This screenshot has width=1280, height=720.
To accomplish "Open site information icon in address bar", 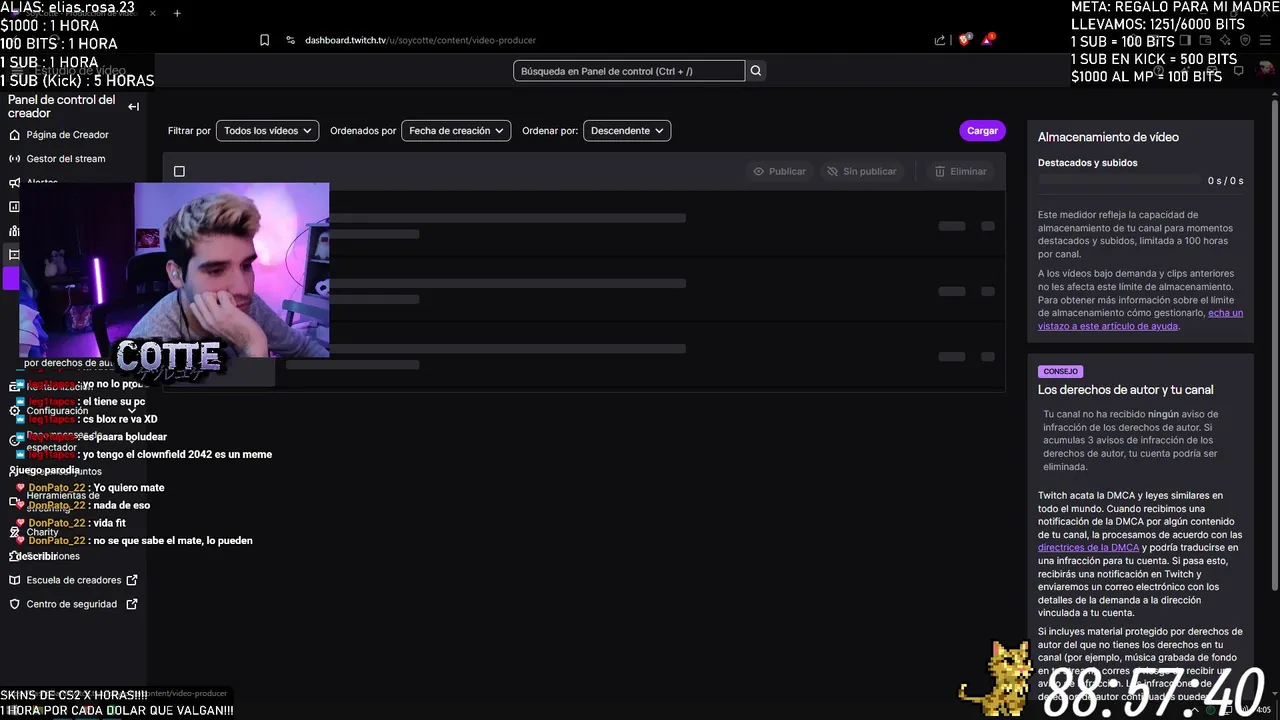I will click(290, 40).
